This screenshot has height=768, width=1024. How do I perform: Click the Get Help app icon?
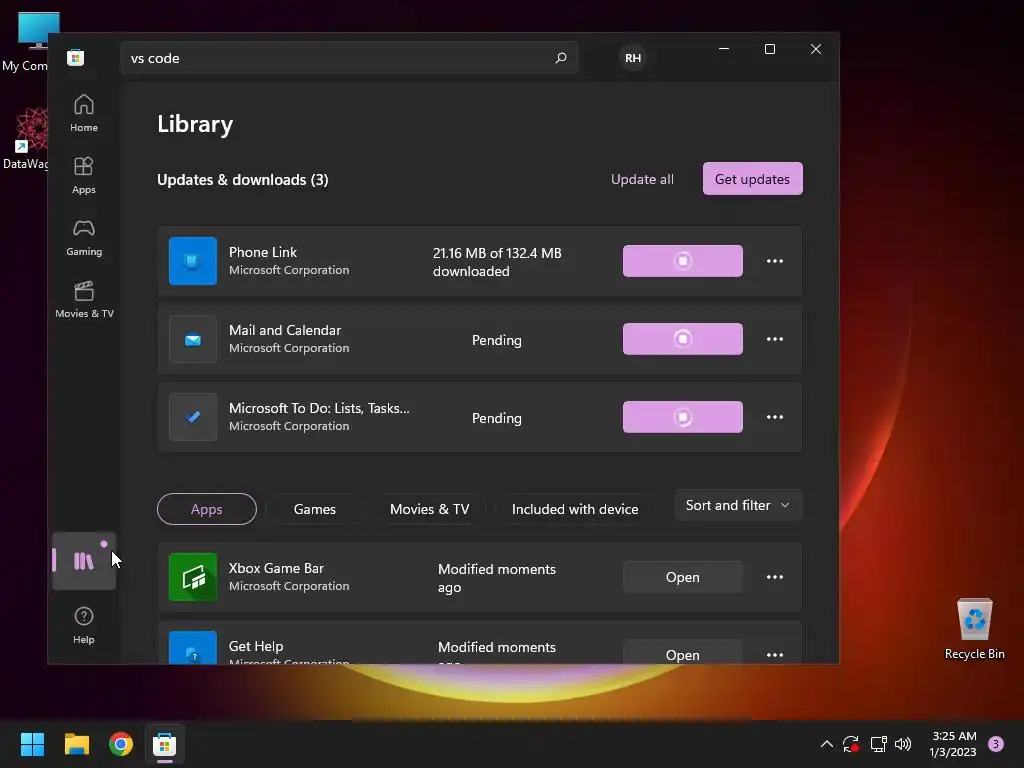click(x=193, y=648)
